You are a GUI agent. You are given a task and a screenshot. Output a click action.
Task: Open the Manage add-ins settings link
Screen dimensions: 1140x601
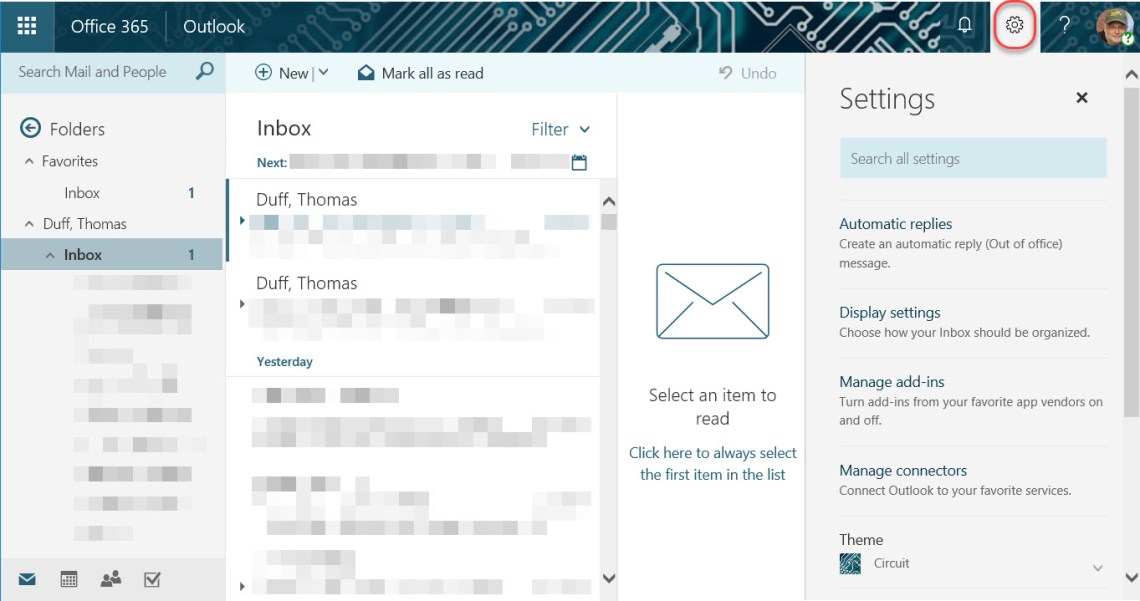(892, 381)
